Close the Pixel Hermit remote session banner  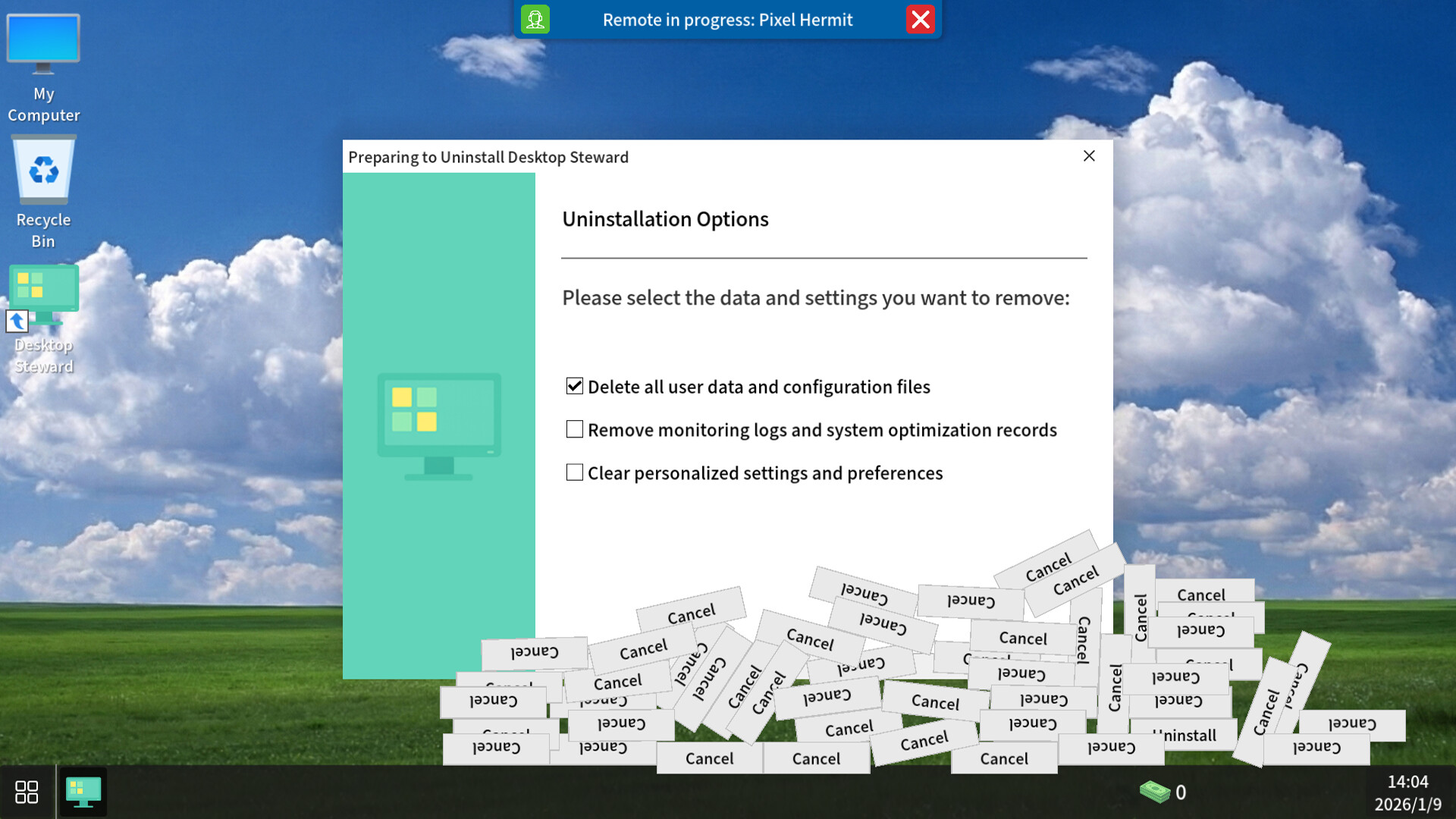tap(921, 20)
